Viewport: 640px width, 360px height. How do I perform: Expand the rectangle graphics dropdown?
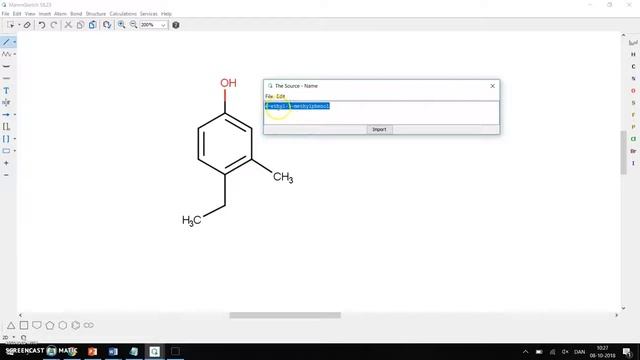point(15,151)
